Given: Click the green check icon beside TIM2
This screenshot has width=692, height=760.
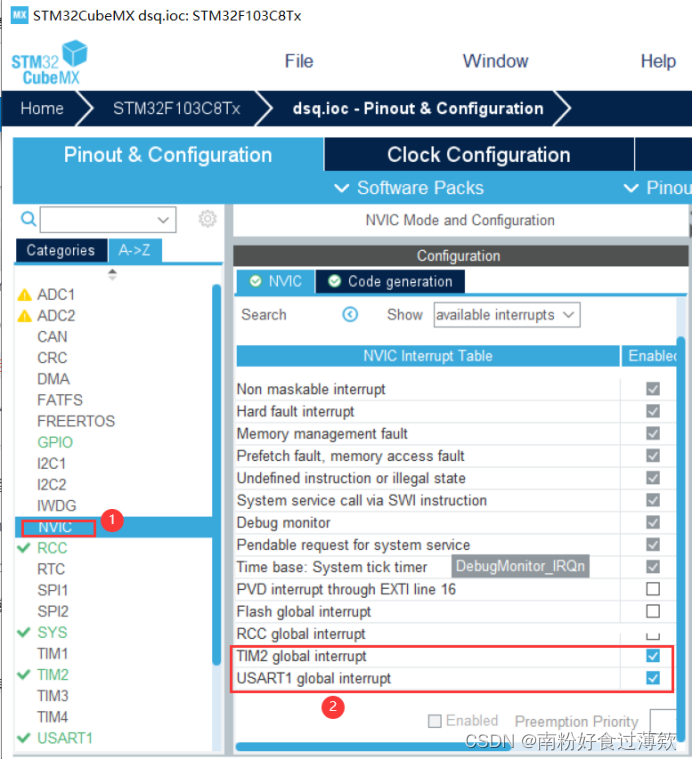Looking at the screenshot, I should pos(24,674).
